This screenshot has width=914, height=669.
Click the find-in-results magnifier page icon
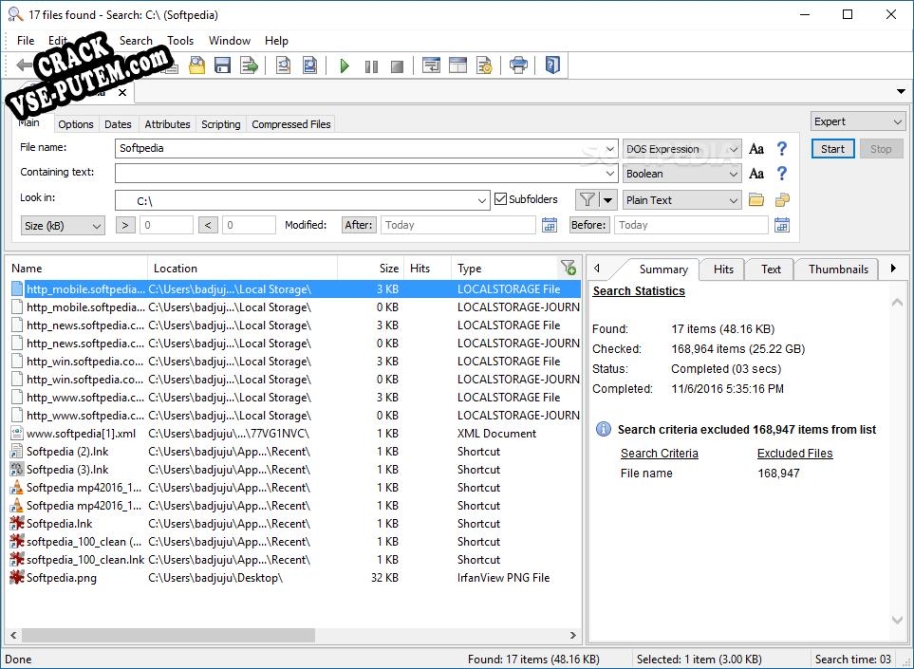click(283, 65)
